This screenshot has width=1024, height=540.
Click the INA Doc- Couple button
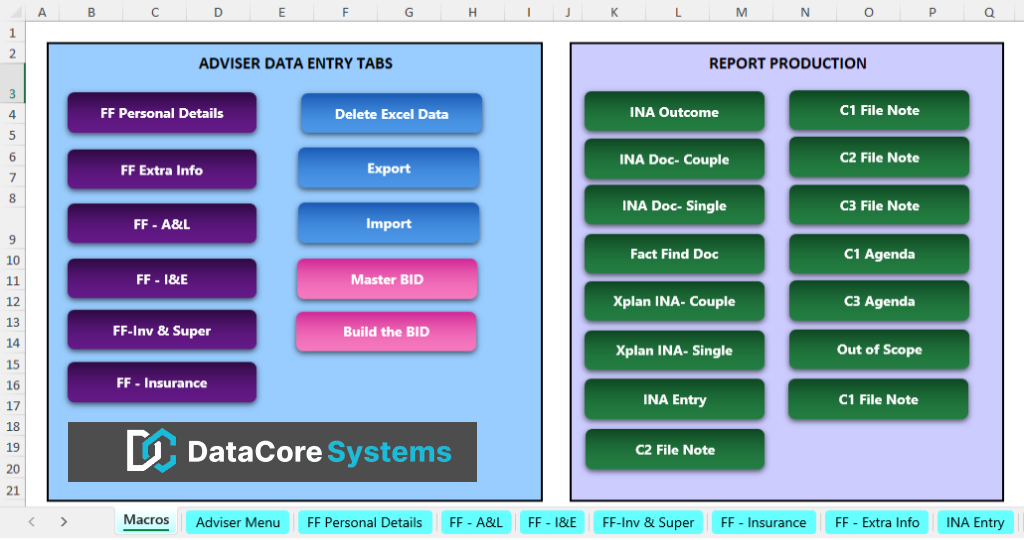tap(674, 159)
